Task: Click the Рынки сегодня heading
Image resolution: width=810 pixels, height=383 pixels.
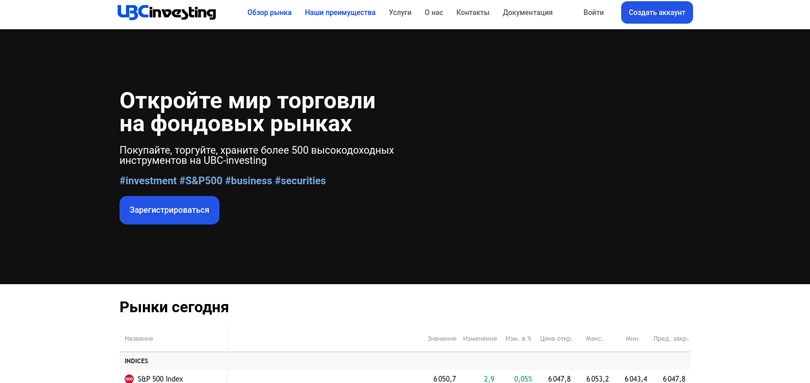Action: coord(174,307)
